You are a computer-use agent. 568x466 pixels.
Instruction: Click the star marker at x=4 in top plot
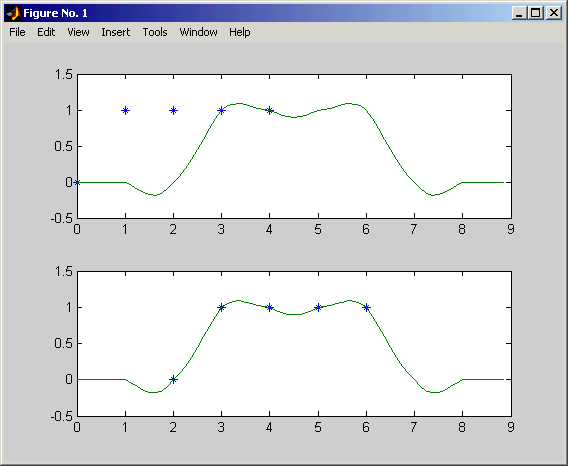tap(270, 111)
